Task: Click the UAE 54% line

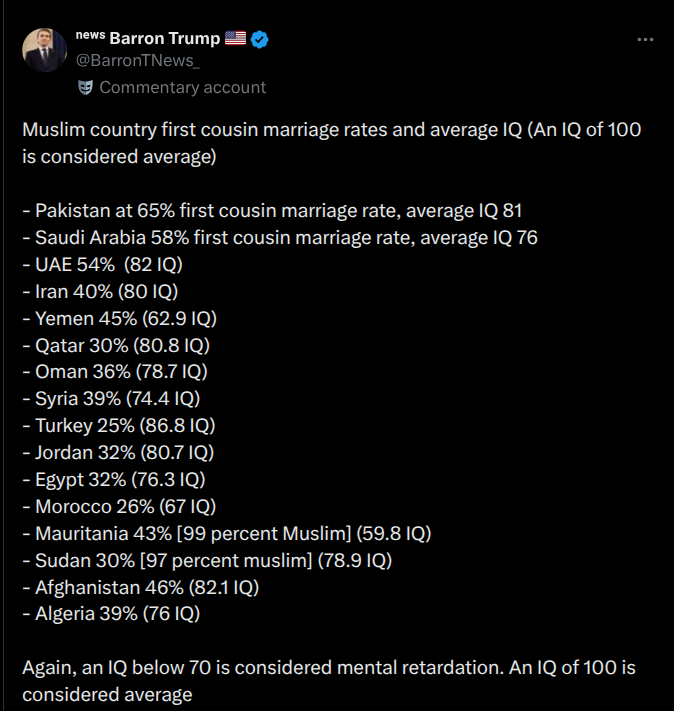Action: pyautogui.click(x=103, y=265)
